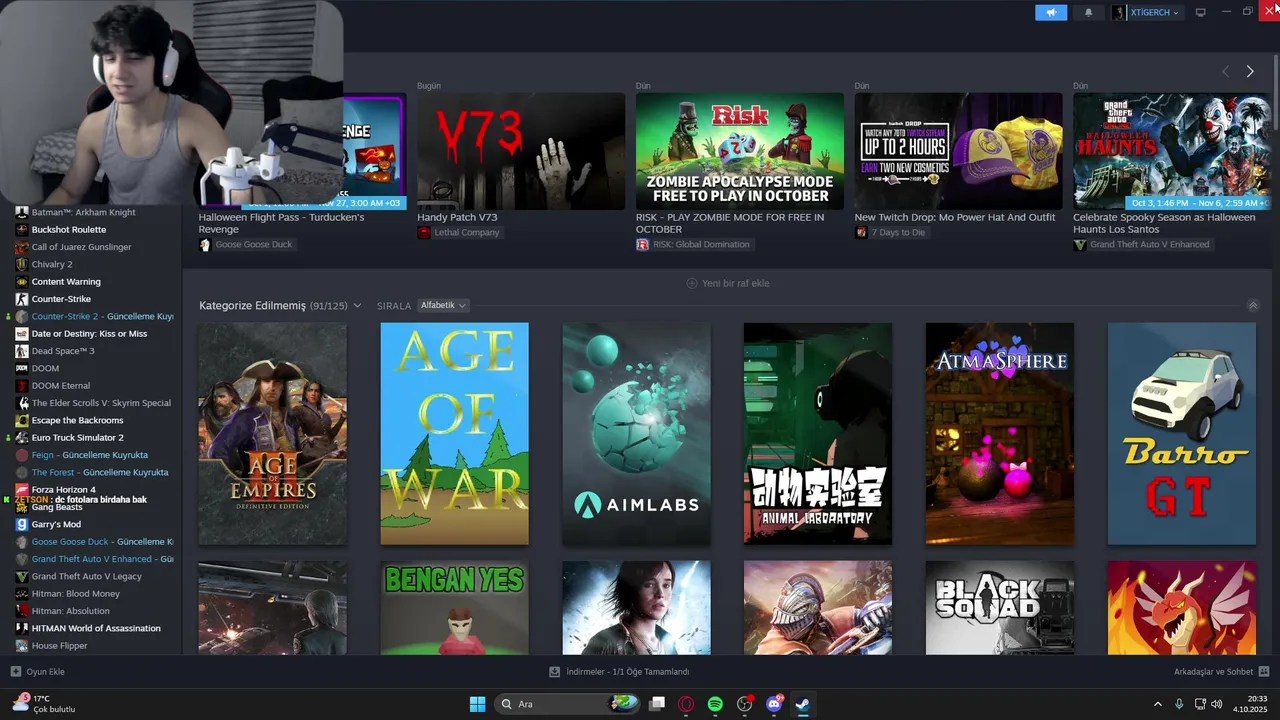Screen dimensions: 1280x720
Task: Click HITMAN World of Assassination icon
Action: tap(22, 628)
